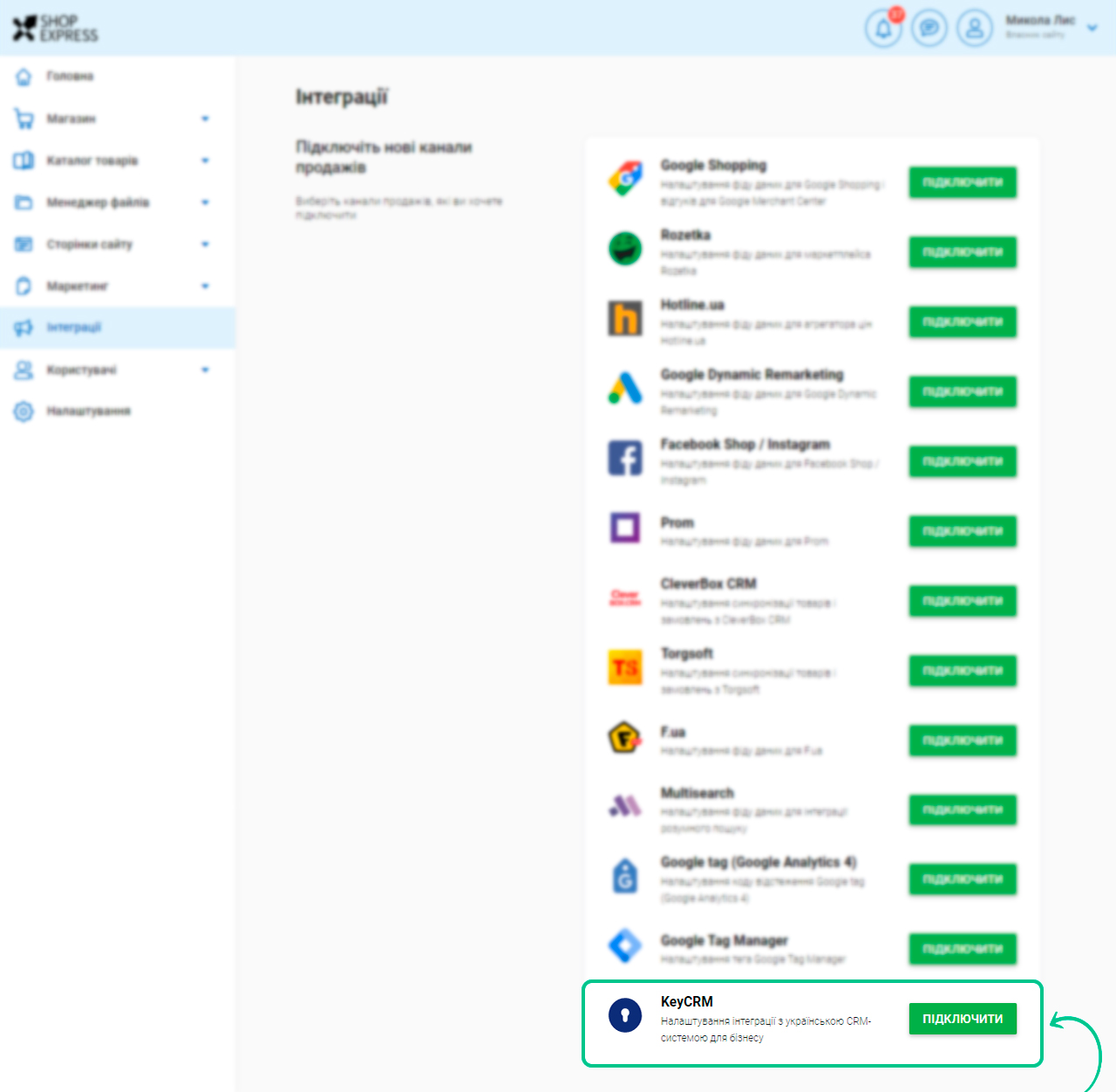Expand the product catalog menu arrow

point(205,160)
